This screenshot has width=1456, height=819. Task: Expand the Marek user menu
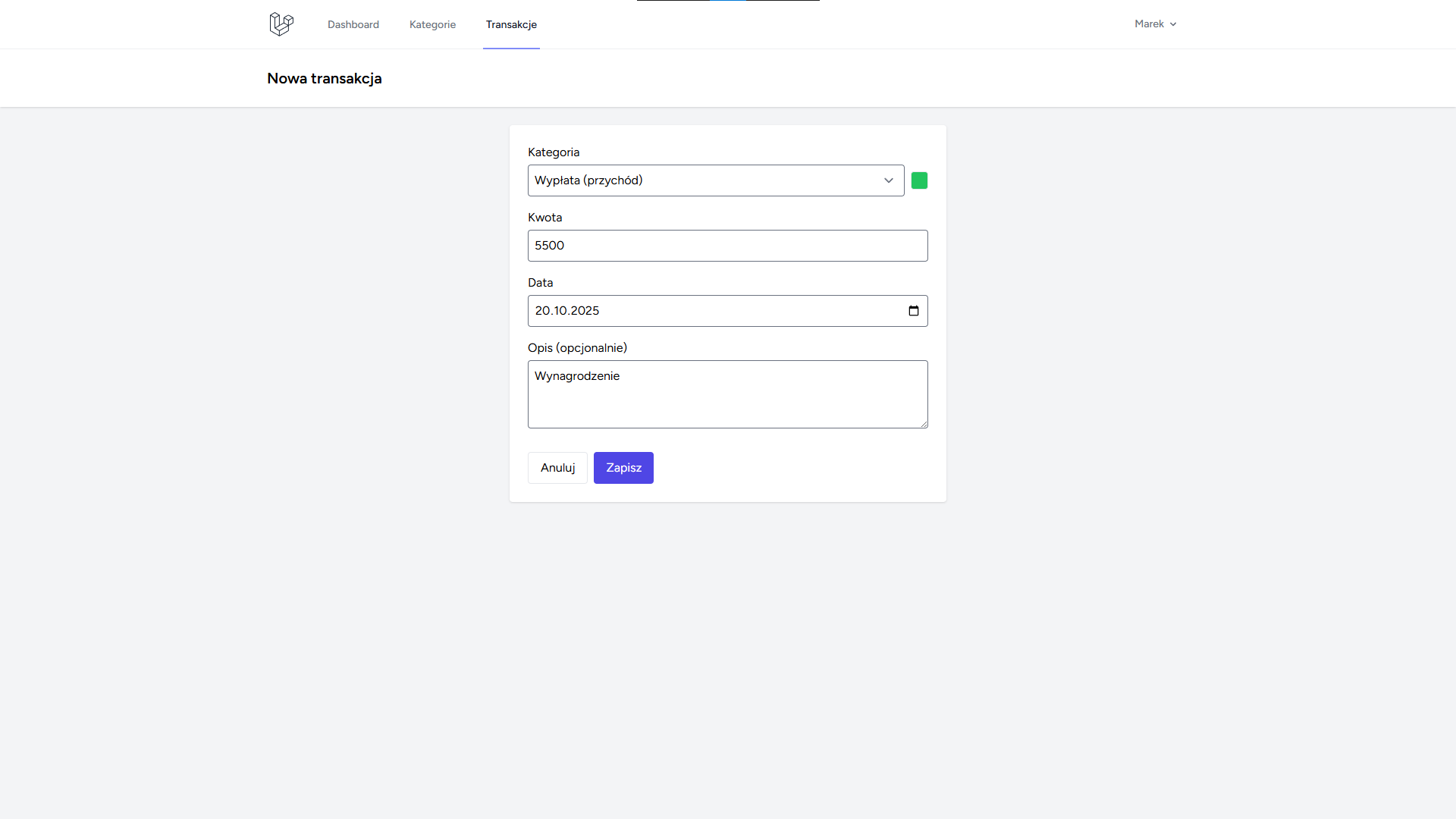coord(1155,24)
